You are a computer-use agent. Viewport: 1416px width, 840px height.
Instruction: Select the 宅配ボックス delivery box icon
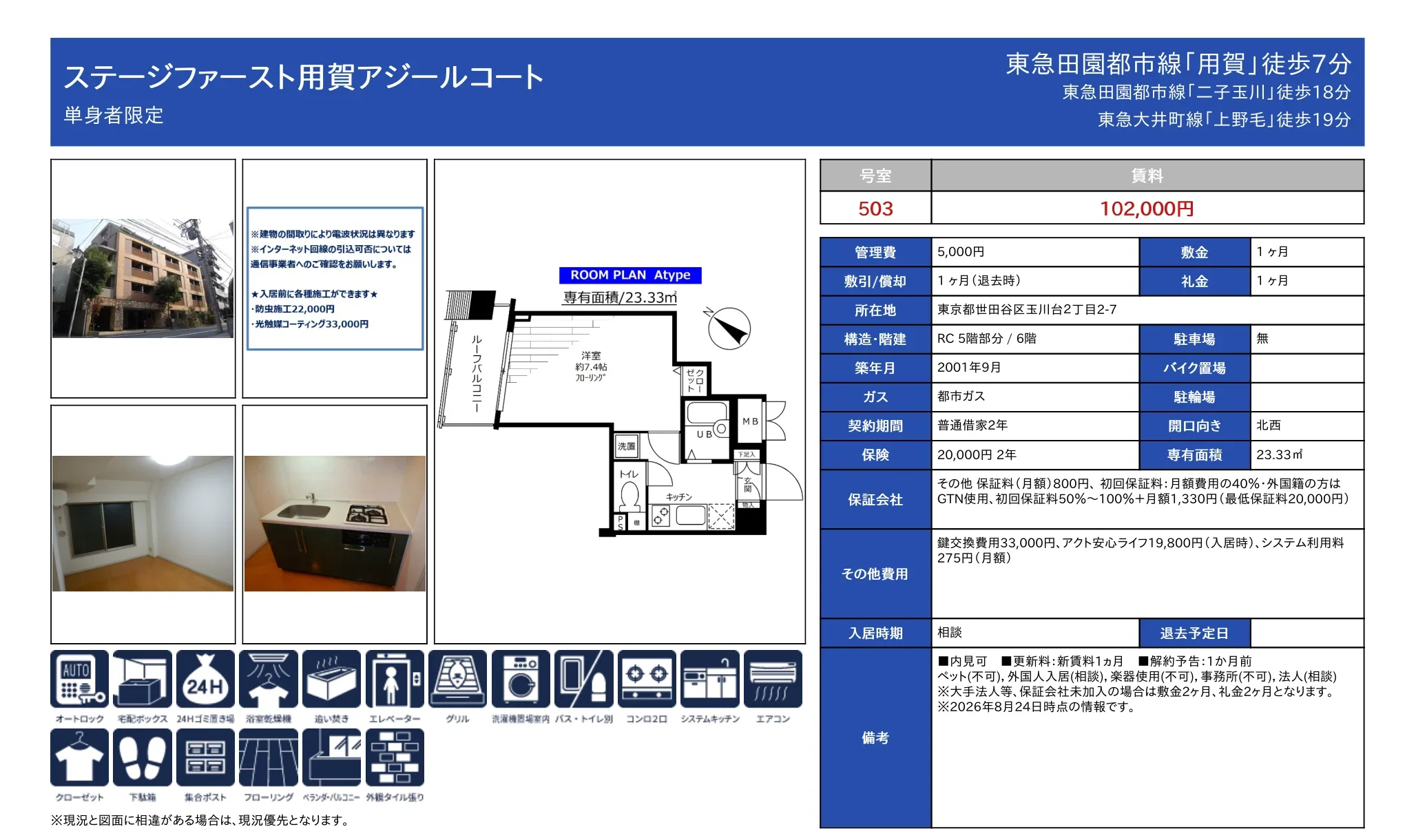coord(143,679)
